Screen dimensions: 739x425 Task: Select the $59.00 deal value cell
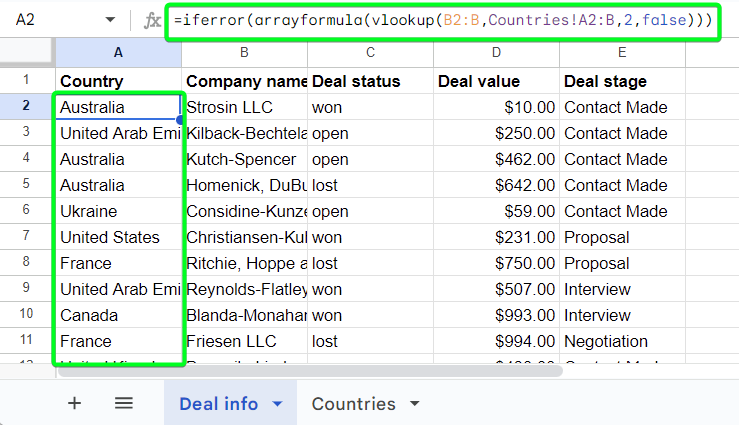point(496,211)
